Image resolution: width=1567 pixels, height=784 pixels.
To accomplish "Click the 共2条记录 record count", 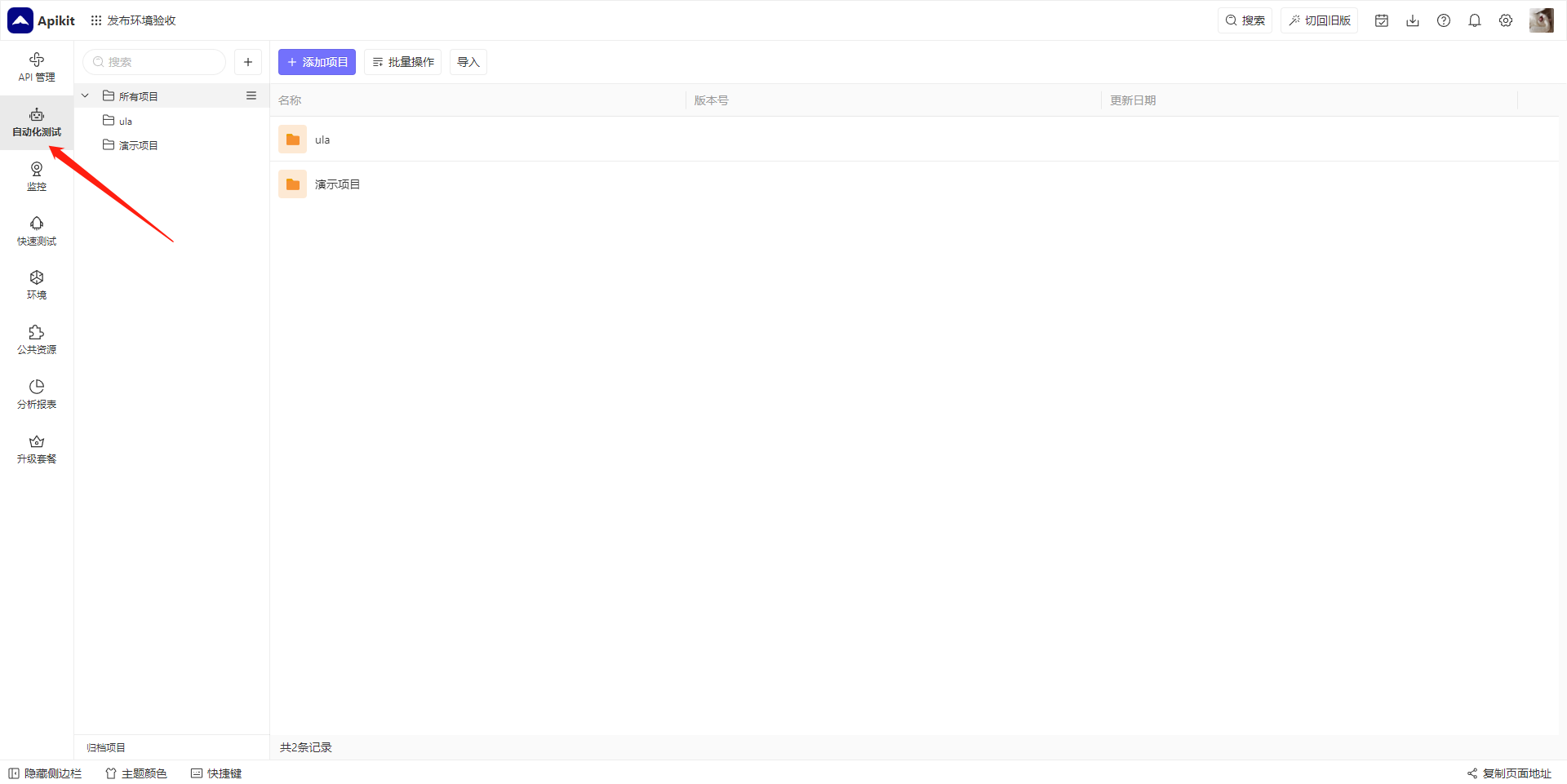I will click(x=306, y=747).
